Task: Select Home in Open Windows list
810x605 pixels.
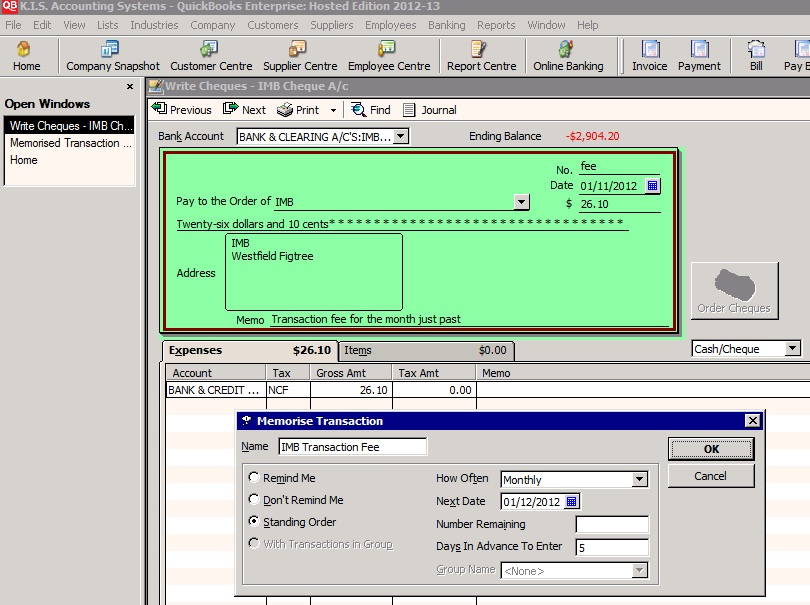Action: [69, 160]
